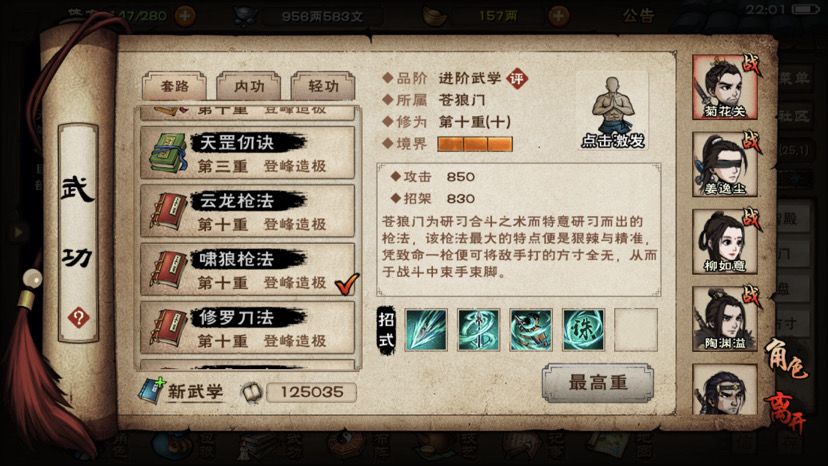Click the orange 境界 progress bar
828x466 pixels.
tap(475, 144)
